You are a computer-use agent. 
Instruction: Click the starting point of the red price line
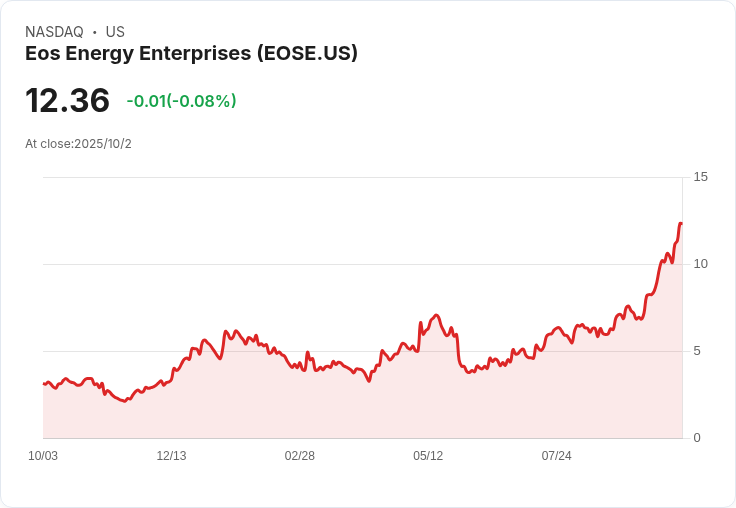(x=43, y=384)
